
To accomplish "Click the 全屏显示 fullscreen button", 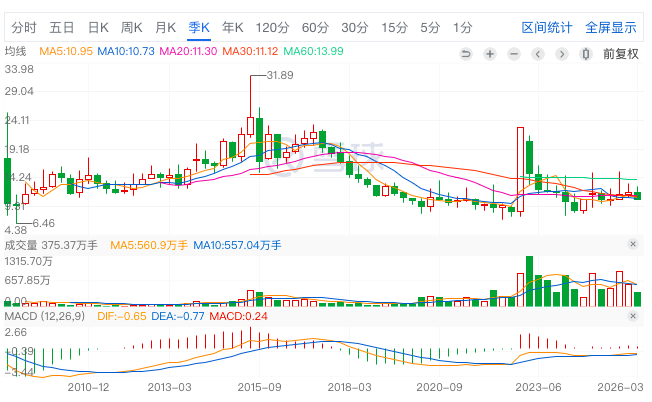I will (610, 27).
